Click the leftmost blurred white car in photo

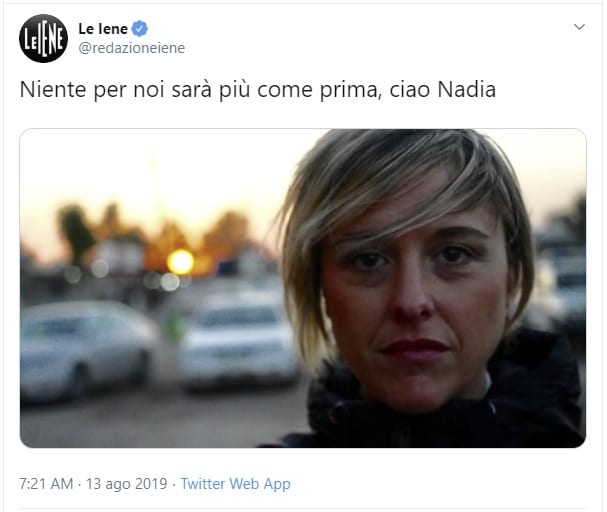[x=87, y=350]
